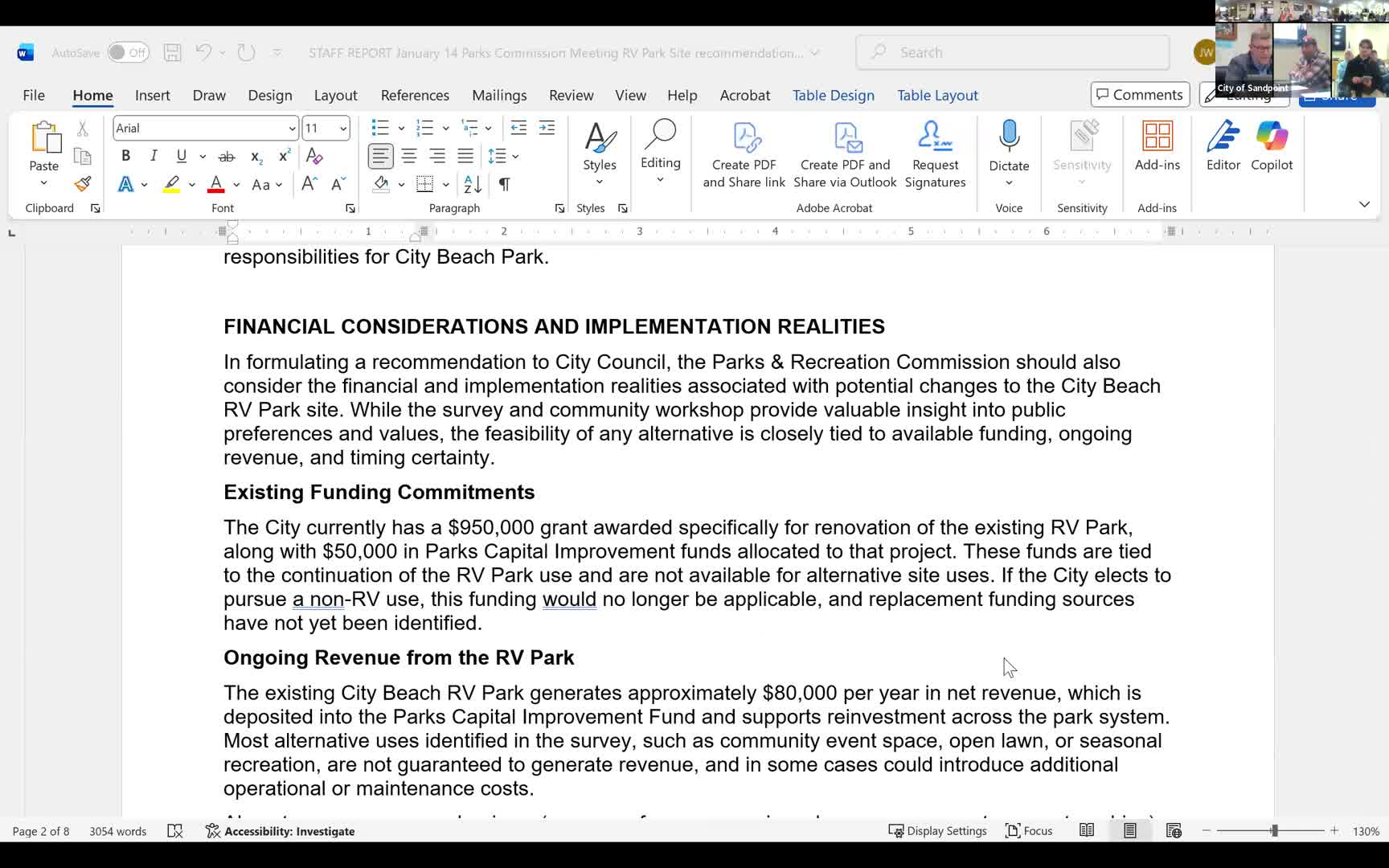Screen dimensions: 1389x868
Task: Open the Arial font name dropdown
Action: point(292,129)
